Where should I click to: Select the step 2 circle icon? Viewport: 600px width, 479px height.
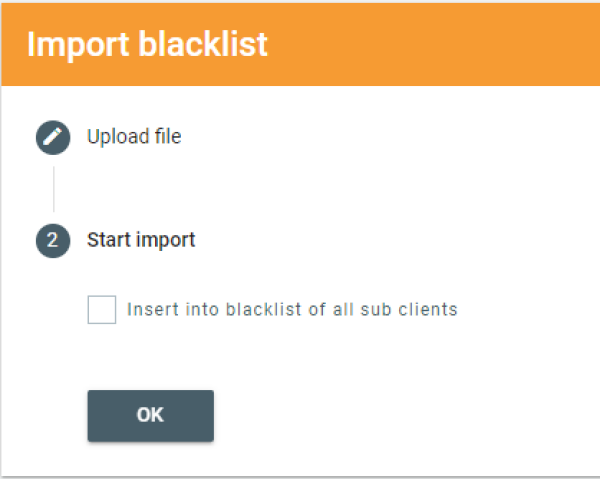pos(53,241)
